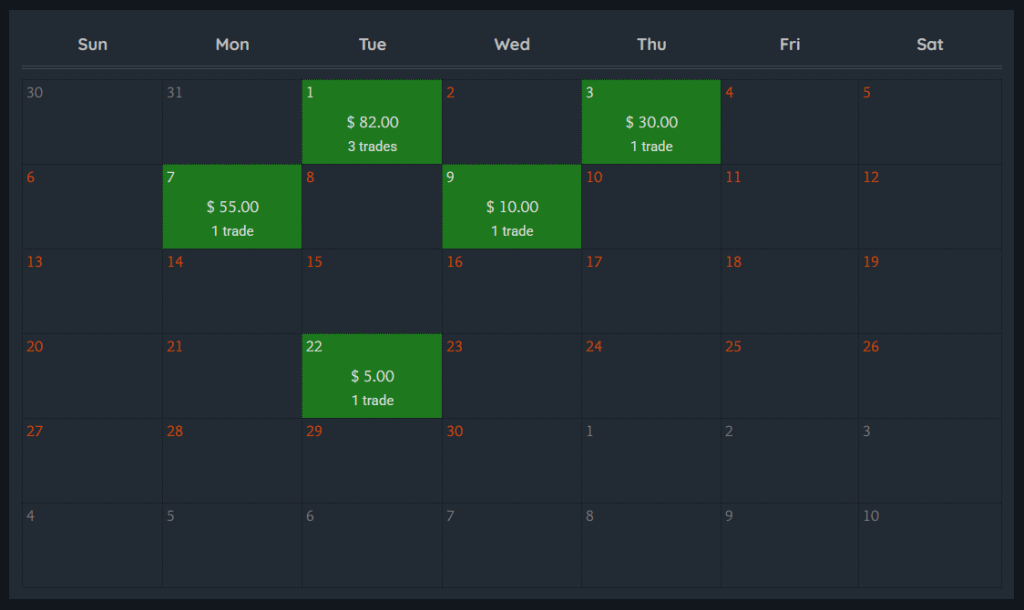Select the Tue weekday header

(372, 44)
